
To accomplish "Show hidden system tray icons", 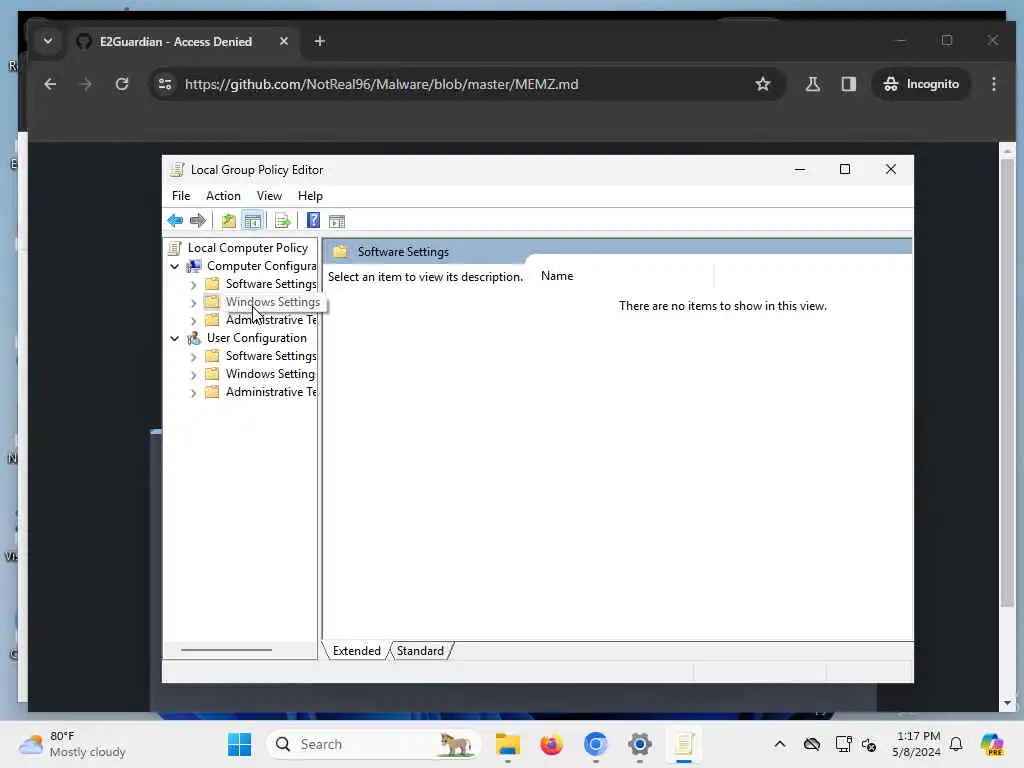I will (x=780, y=744).
